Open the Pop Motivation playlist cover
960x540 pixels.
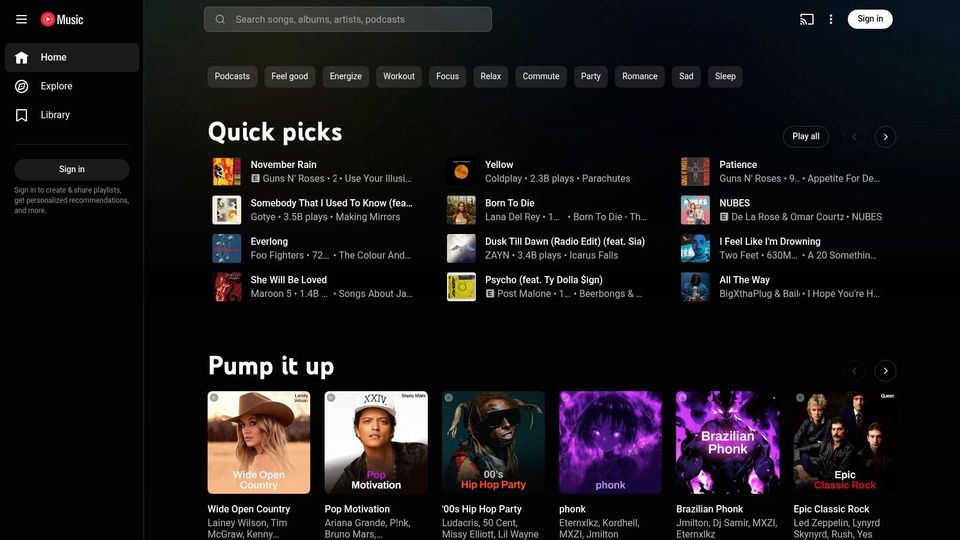tap(376, 443)
